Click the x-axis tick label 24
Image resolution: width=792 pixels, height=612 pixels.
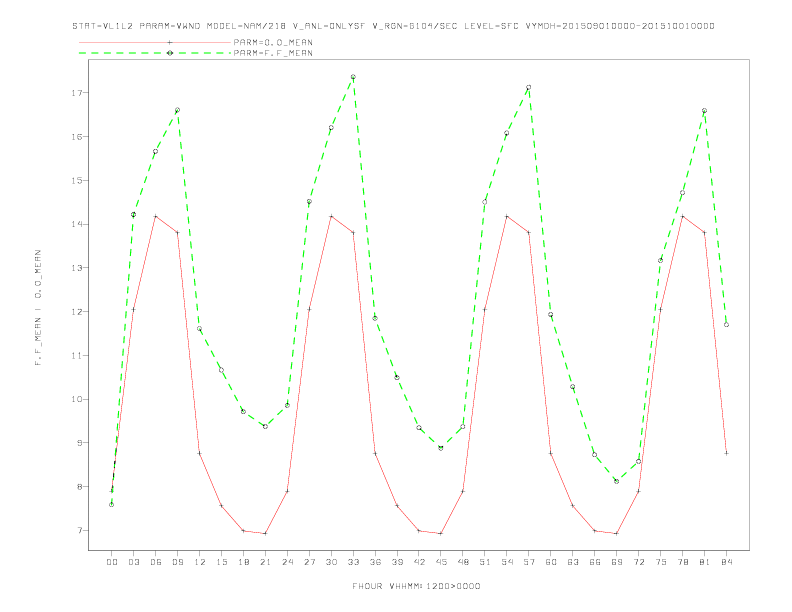pos(287,562)
